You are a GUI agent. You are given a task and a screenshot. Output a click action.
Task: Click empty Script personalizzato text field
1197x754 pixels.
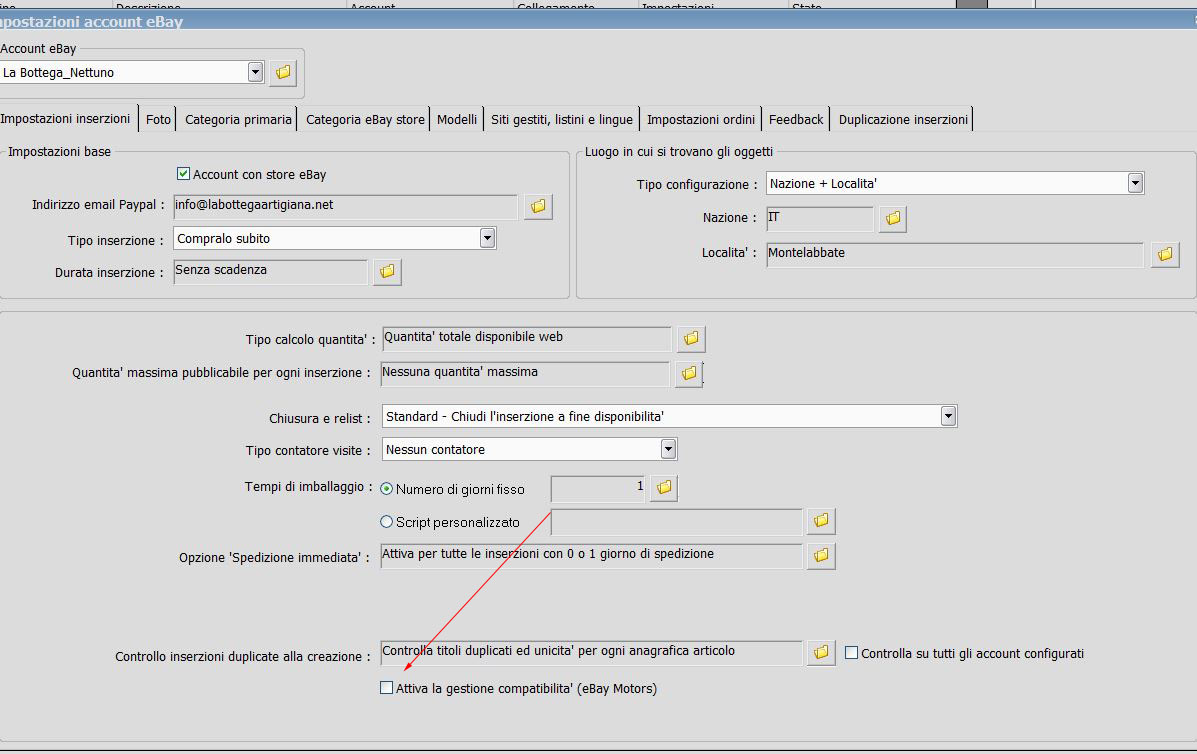click(676, 521)
